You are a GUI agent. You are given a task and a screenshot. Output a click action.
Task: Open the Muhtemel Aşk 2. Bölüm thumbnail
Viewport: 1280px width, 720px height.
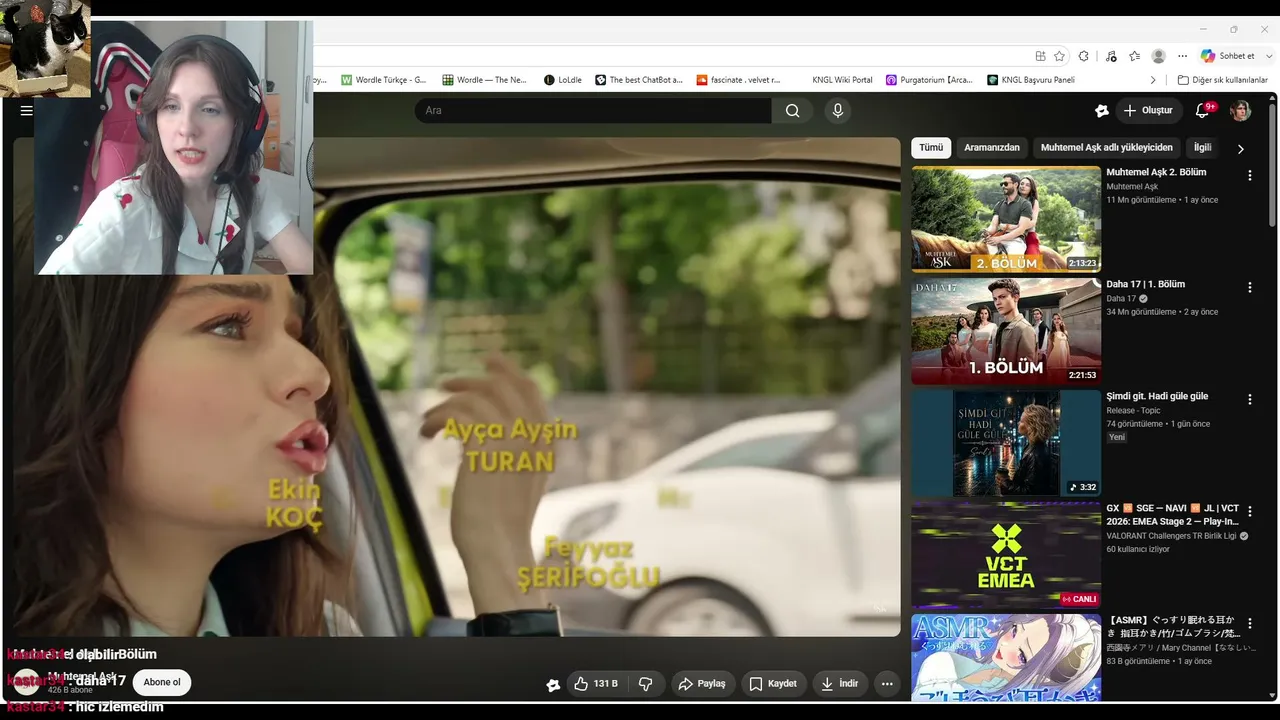point(1006,219)
